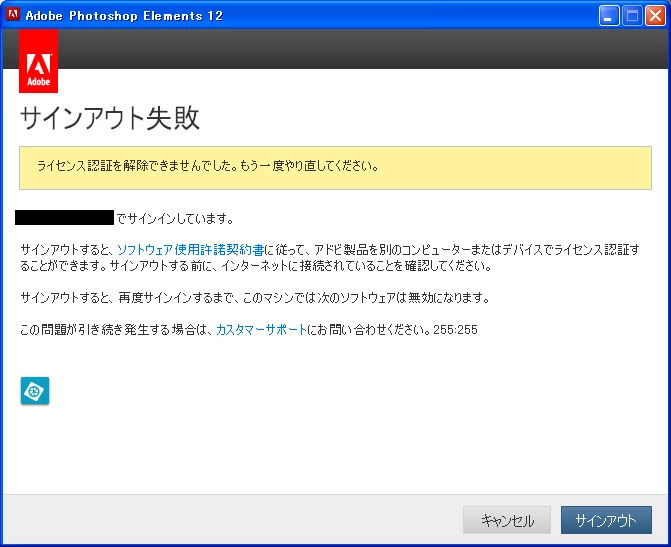Click the error code 255:255
The height and width of the screenshot is (547, 671).
pos(455,330)
